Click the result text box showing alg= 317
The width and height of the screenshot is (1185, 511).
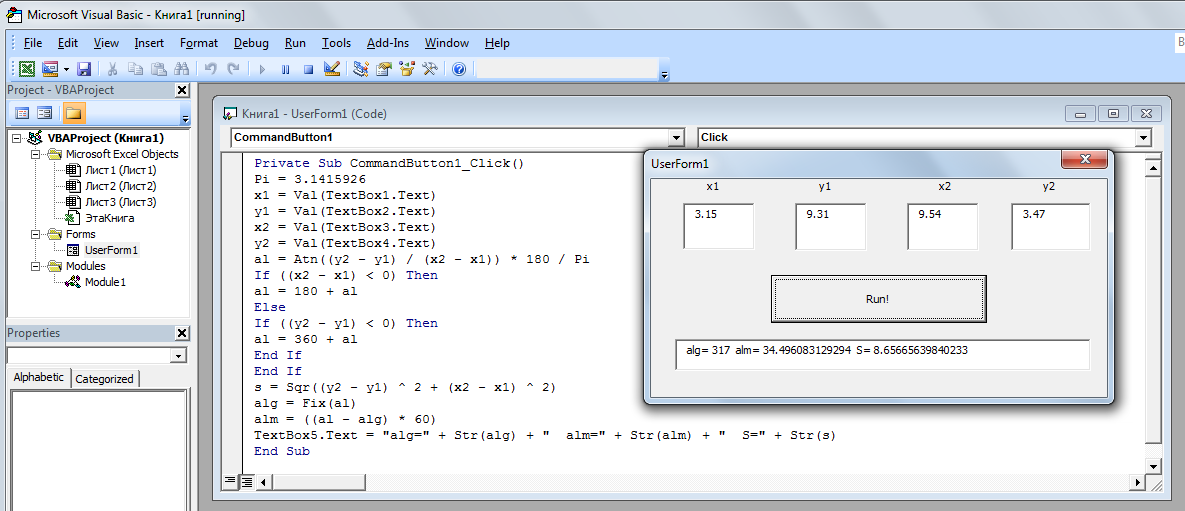883,355
